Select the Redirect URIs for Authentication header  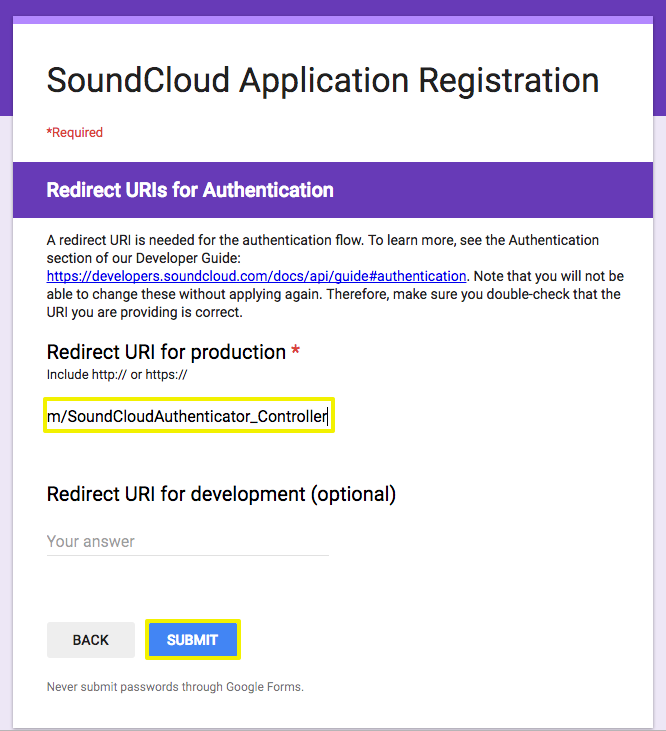click(190, 190)
